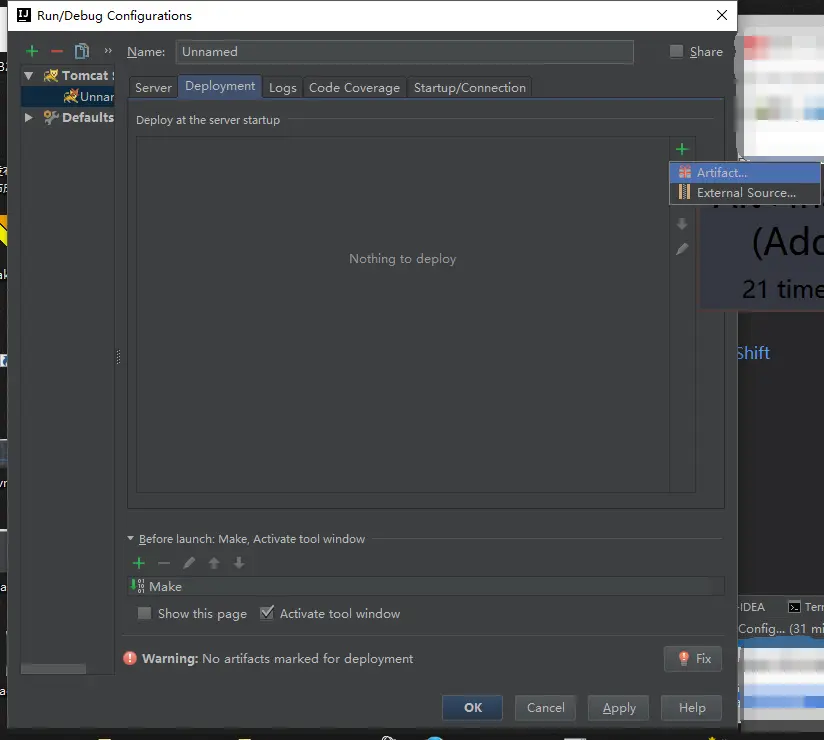
Task: Open the Code Coverage tab
Action: pyautogui.click(x=354, y=88)
